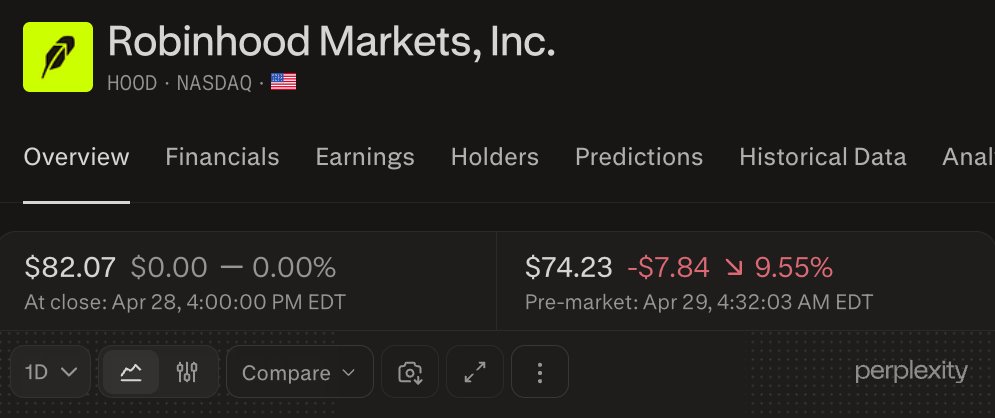Take a chart snapshot with camera icon
The image size is (995, 418).
[410, 372]
